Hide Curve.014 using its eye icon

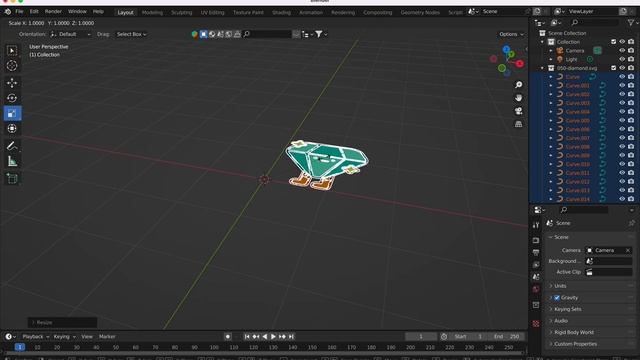coord(622,199)
